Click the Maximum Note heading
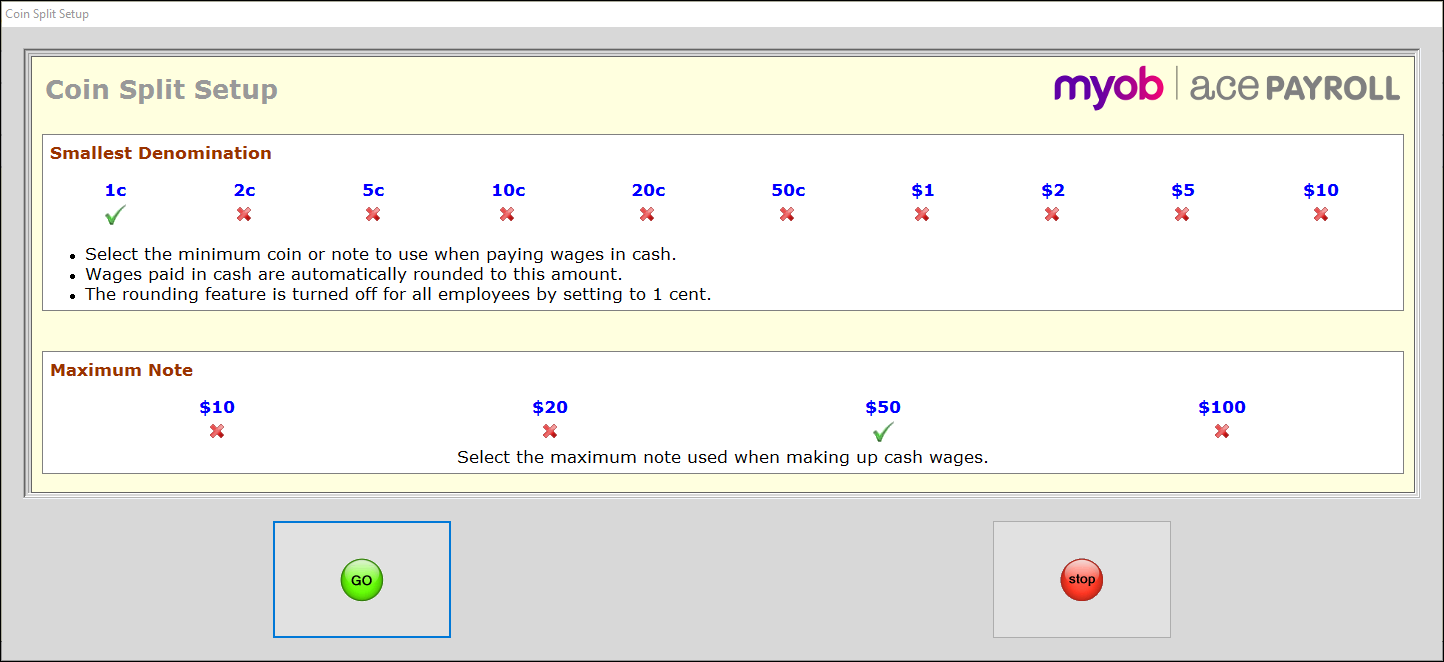1444x662 pixels. (x=122, y=370)
